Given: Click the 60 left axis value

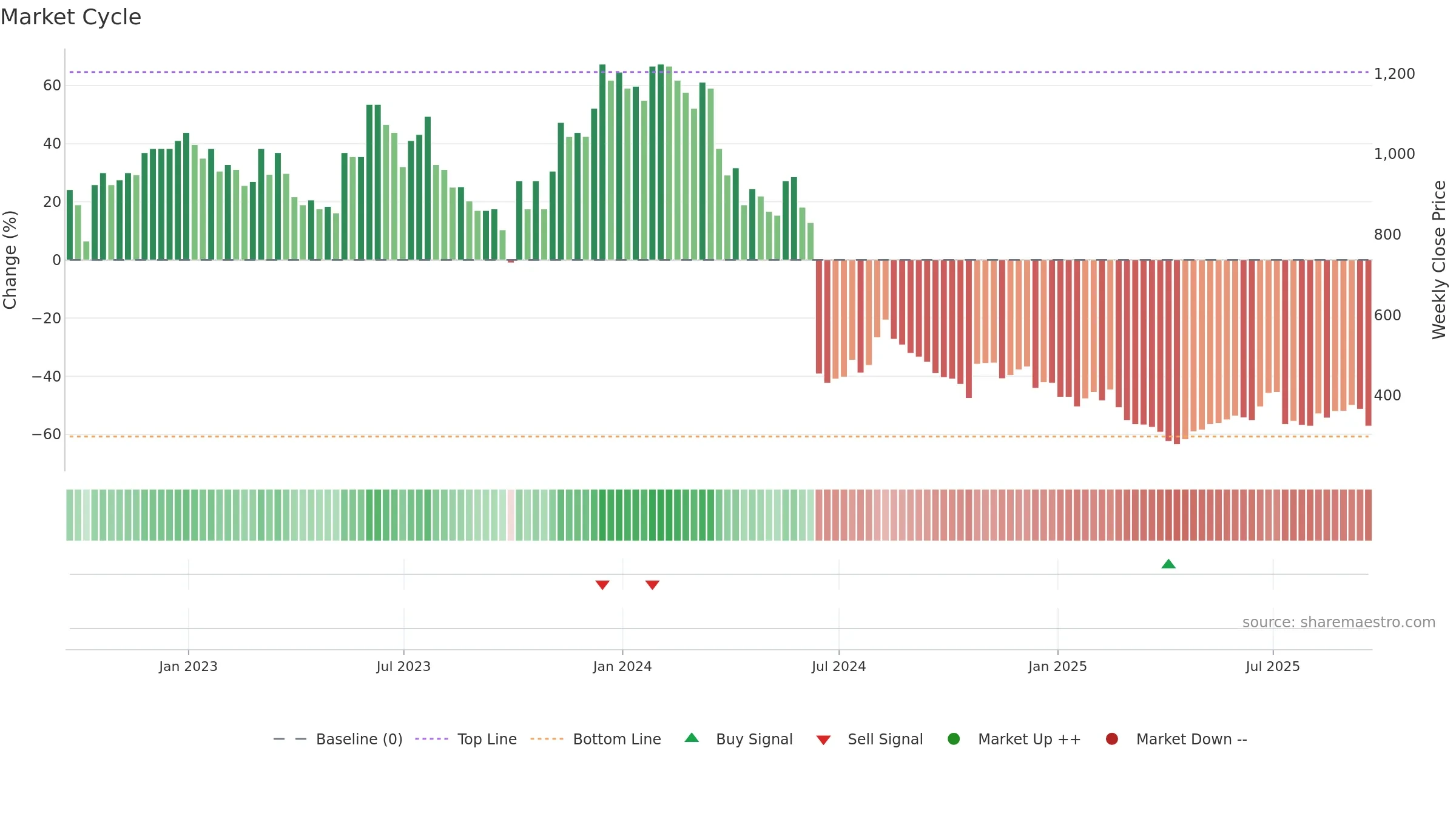Looking at the screenshot, I should click(52, 86).
